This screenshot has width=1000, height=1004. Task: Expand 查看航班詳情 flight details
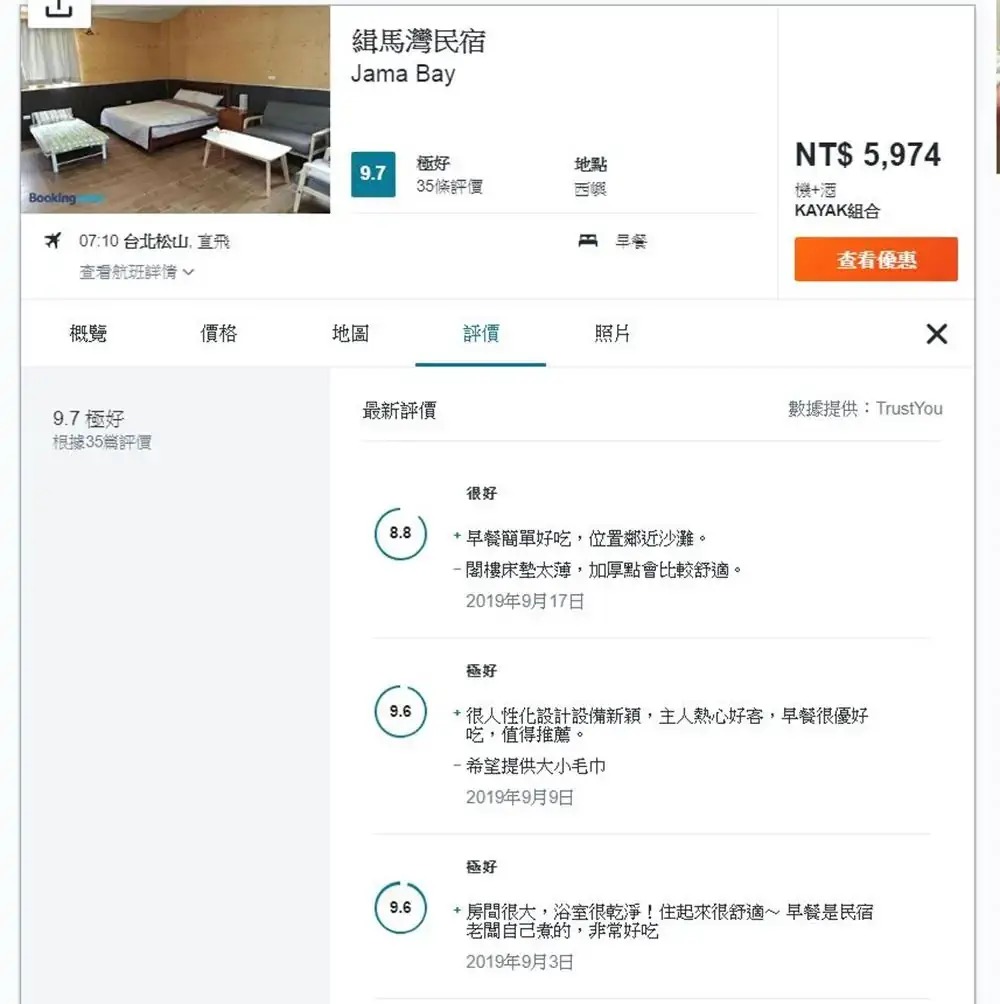pyautogui.click(x=137, y=272)
